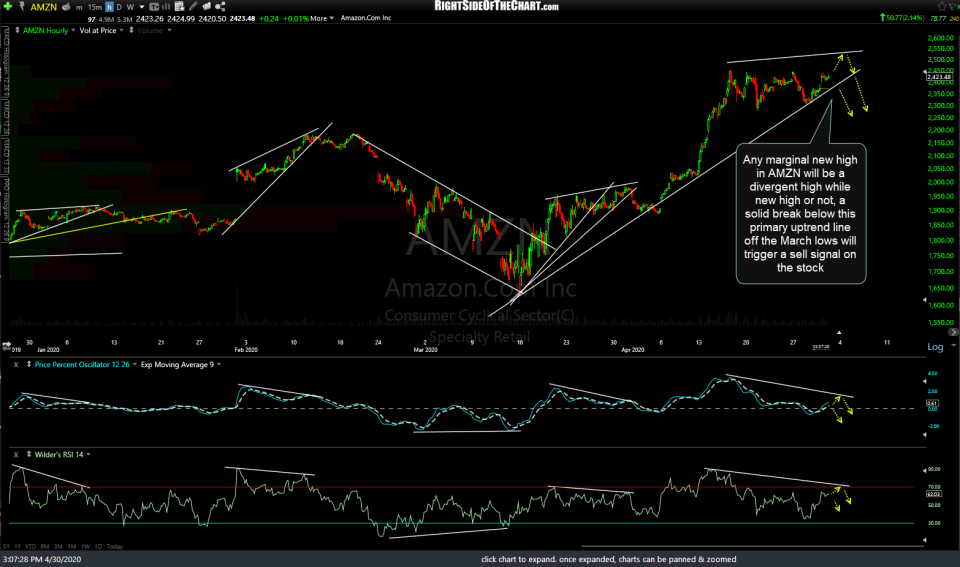Click the PPO value marker 0.61

coord(932,404)
